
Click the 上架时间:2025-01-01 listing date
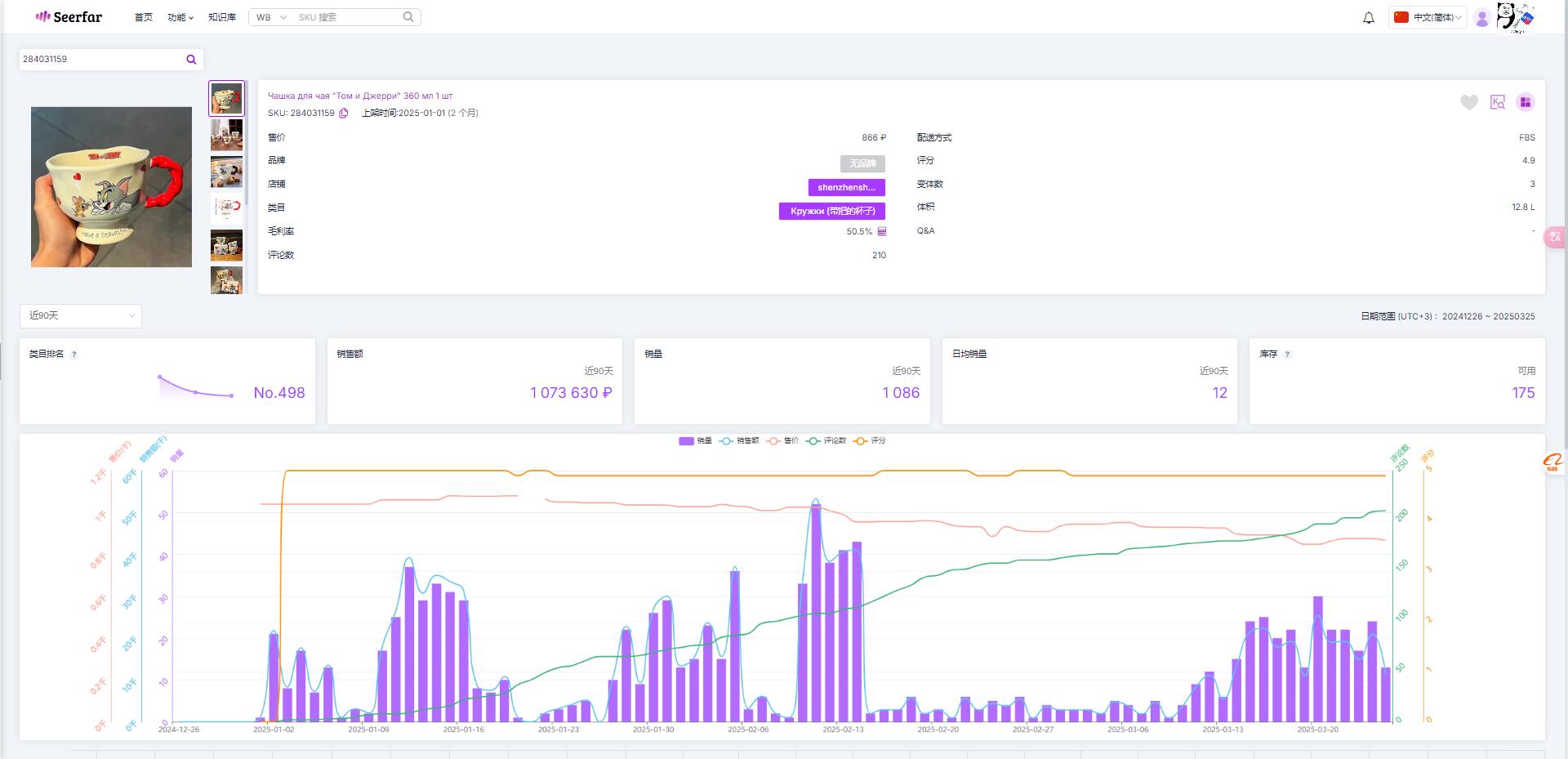pos(420,113)
